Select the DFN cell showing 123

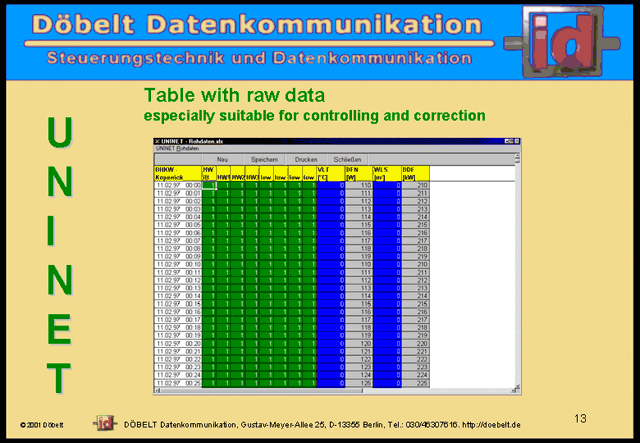coord(359,367)
